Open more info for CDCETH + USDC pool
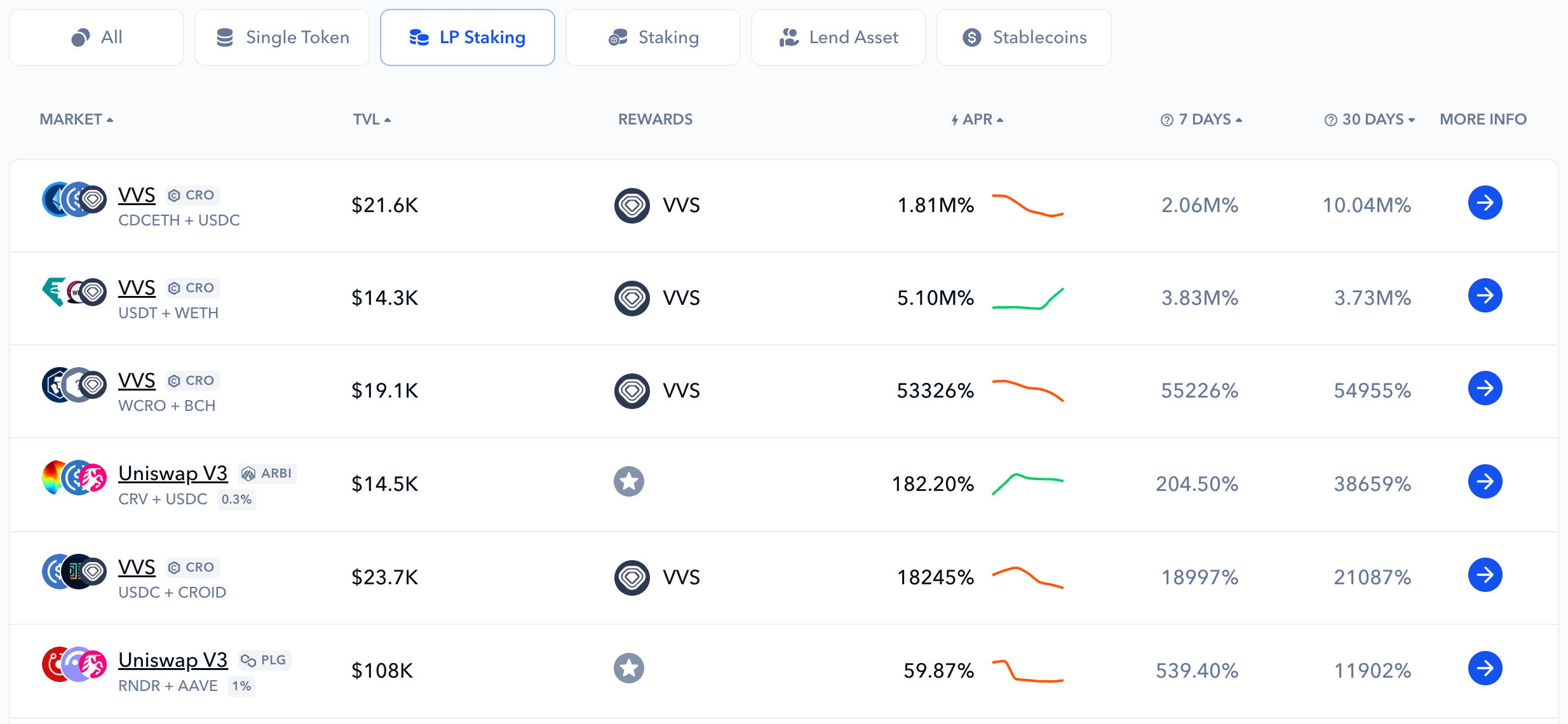Image resolution: width=1568 pixels, height=724 pixels. coord(1485,203)
